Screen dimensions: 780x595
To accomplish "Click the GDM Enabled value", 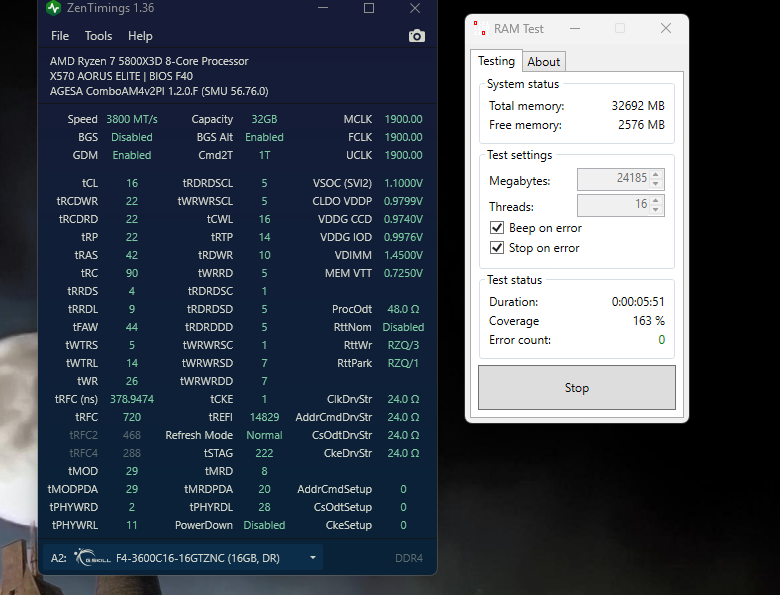I will pos(132,155).
